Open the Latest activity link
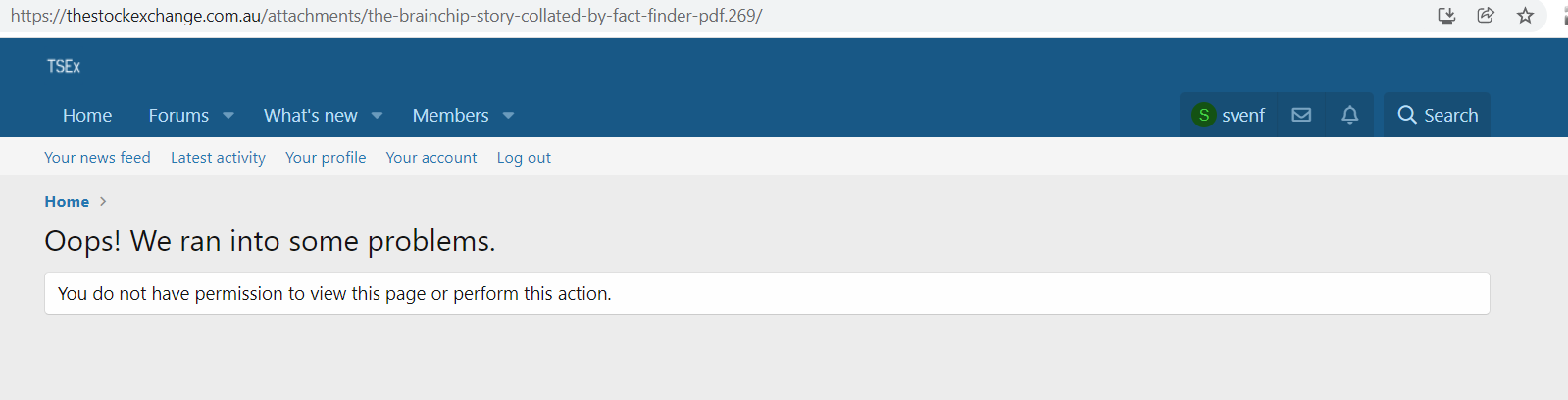 (218, 157)
